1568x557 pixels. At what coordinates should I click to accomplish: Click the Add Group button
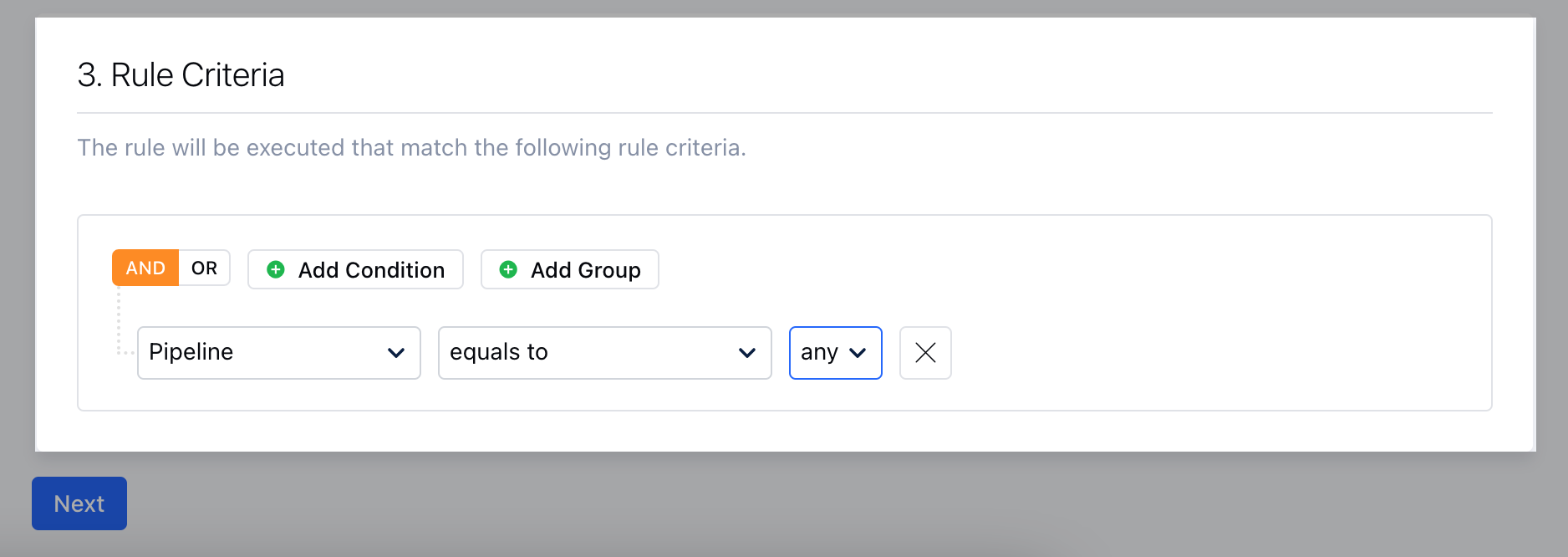click(570, 269)
